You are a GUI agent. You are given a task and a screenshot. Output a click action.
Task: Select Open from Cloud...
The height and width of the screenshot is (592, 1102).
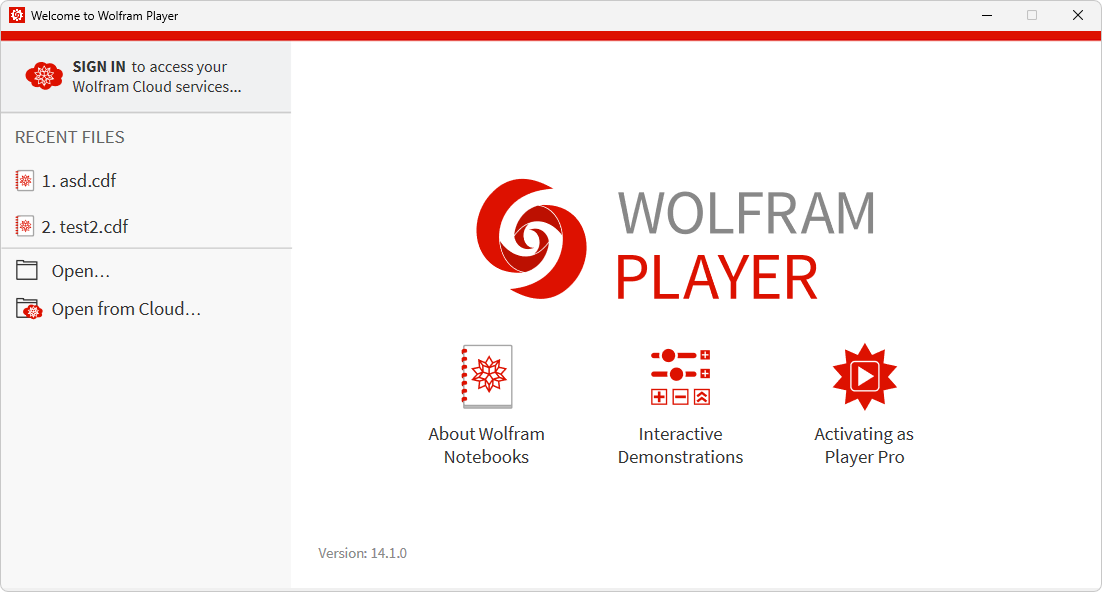tap(126, 309)
